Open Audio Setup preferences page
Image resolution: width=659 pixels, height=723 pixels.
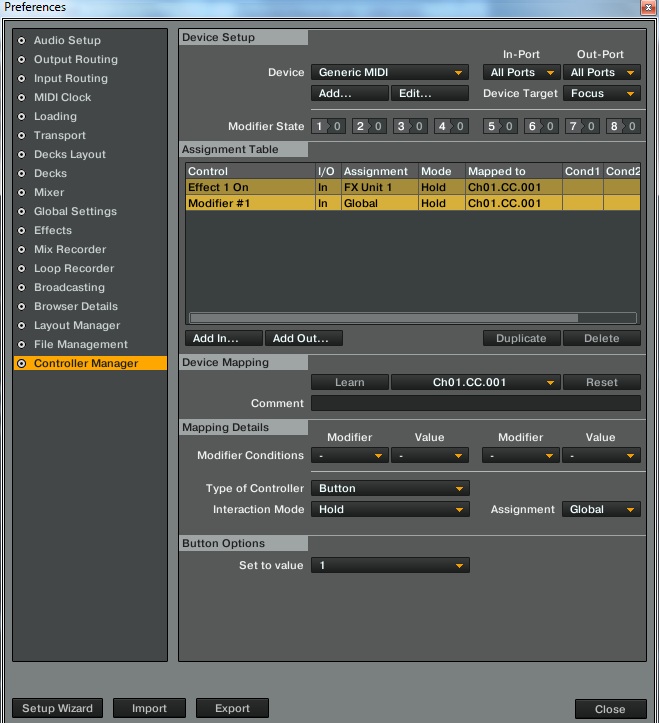(x=67, y=41)
